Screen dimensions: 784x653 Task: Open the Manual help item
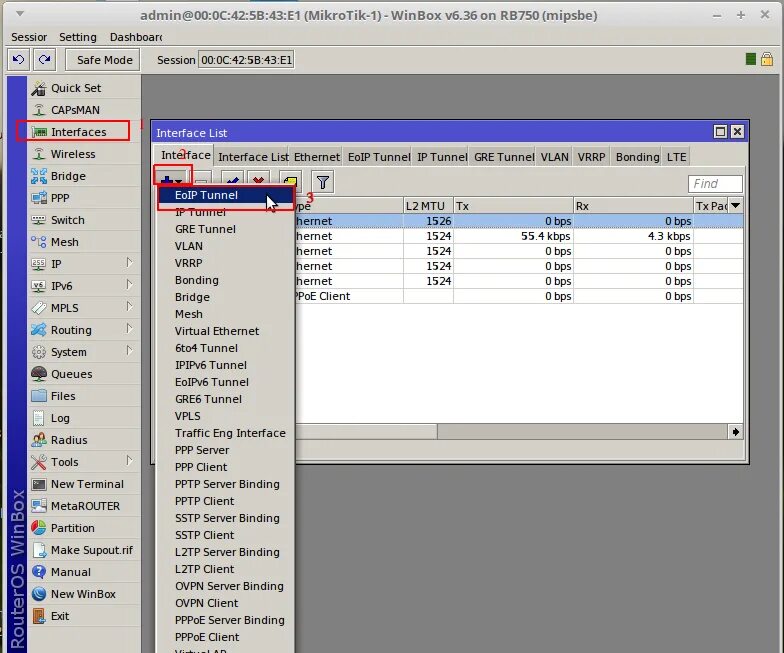tap(84, 572)
